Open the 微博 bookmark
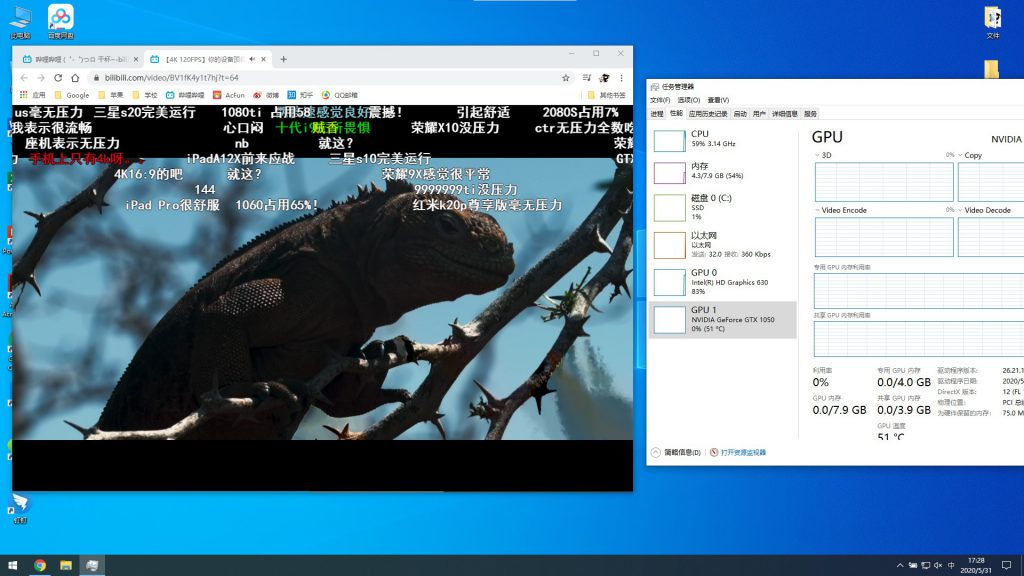Screen dimensions: 1024x576 (266, 95)
